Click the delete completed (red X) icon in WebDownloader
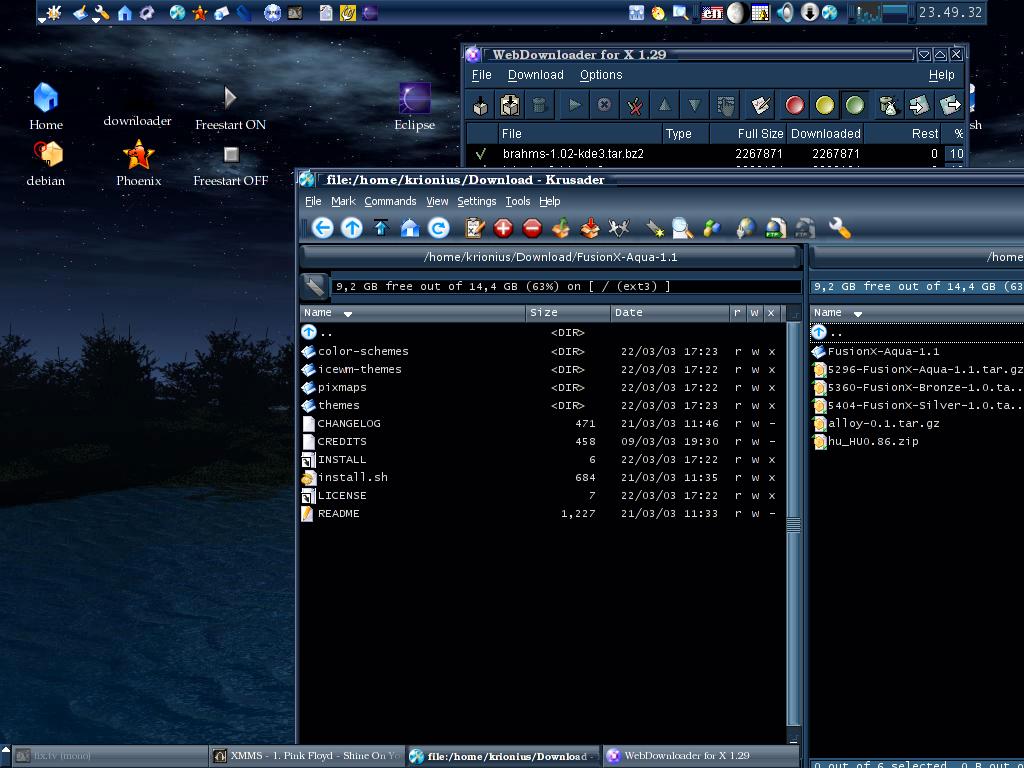Image resolution: width=1024 pixels, height=768 pixels. pos(634,105)
